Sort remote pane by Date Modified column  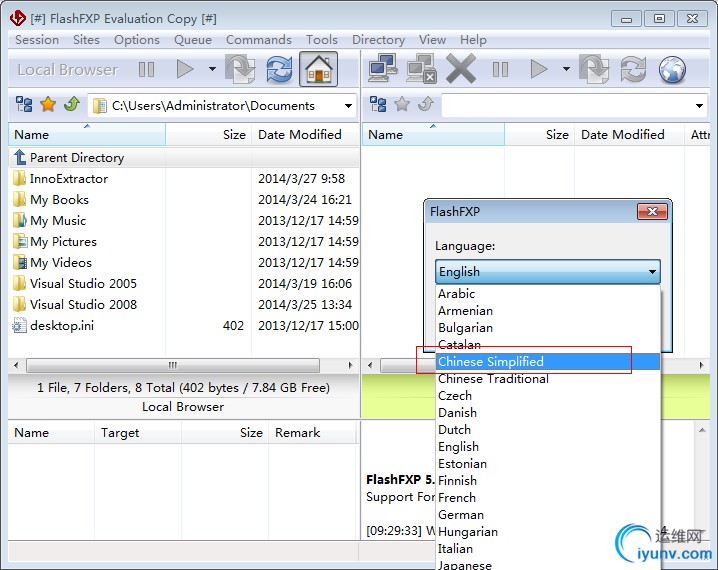tap(629, 135)
